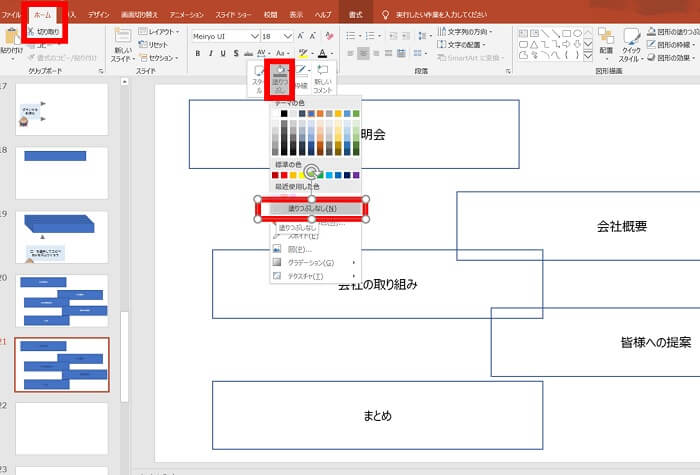700x475 pixels.
Task: Toggle Bold formatting
Action: pos(197,53)
